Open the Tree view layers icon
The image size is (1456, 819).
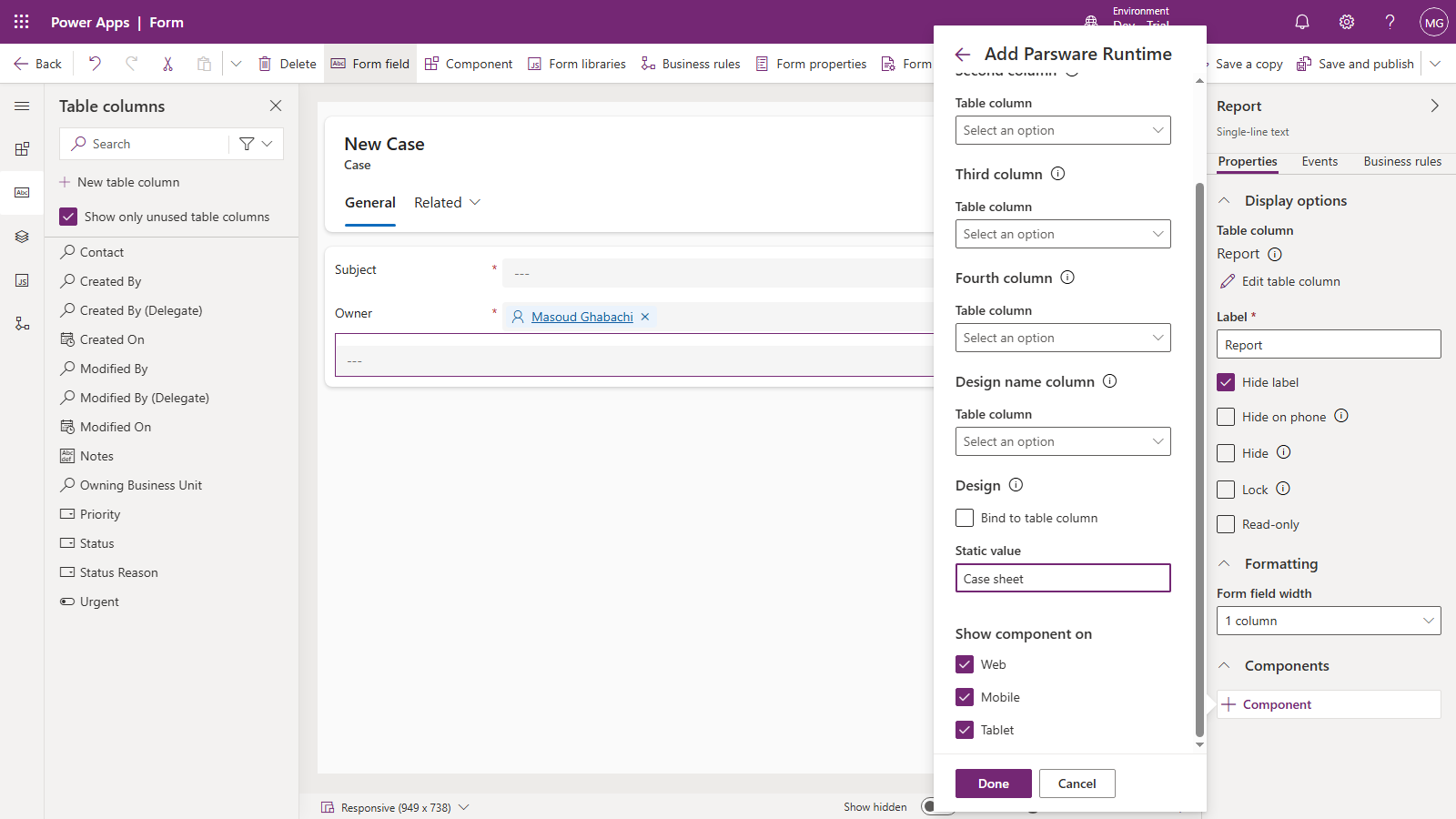coord(22,237)
